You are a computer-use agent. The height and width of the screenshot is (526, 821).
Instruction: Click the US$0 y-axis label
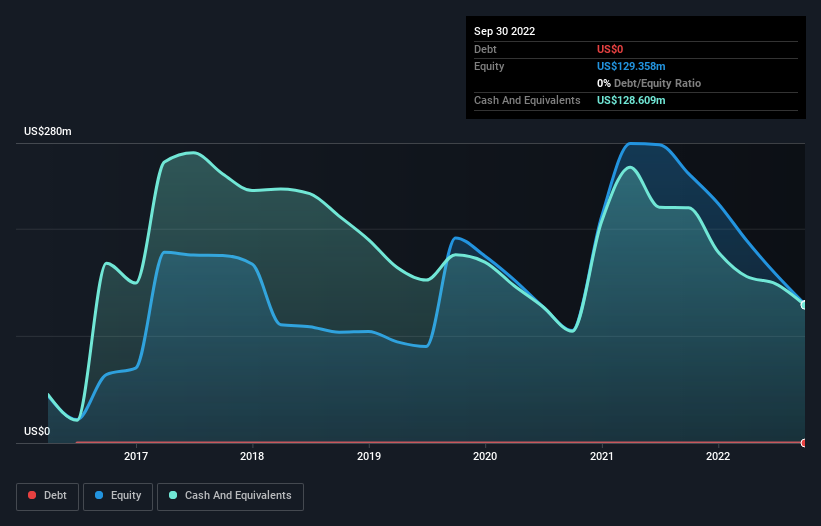click(37, 431)
